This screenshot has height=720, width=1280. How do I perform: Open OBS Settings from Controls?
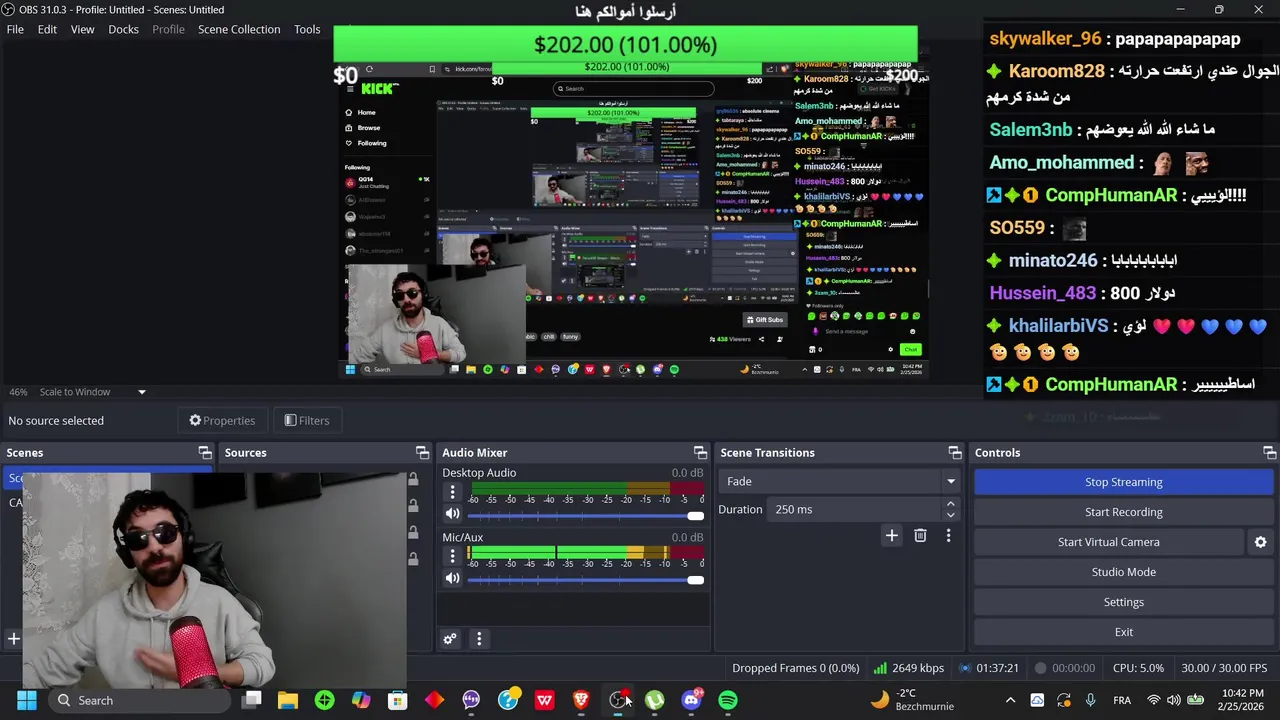pyautogui.click(x=1123, y=602)
